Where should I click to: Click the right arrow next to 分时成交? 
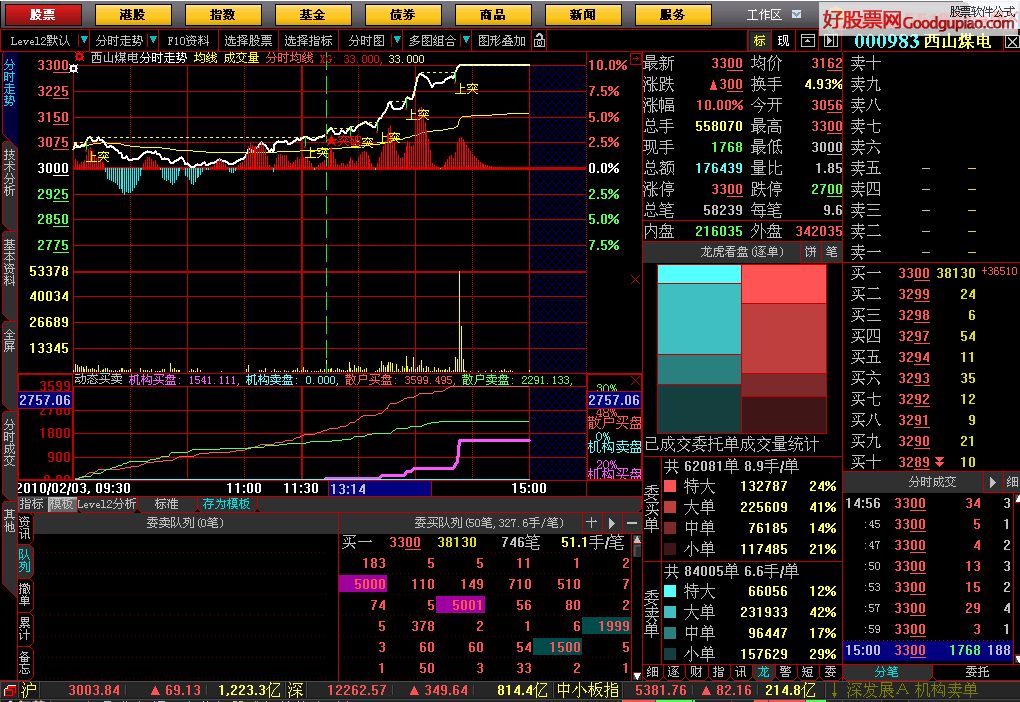(x=993, y=482)
